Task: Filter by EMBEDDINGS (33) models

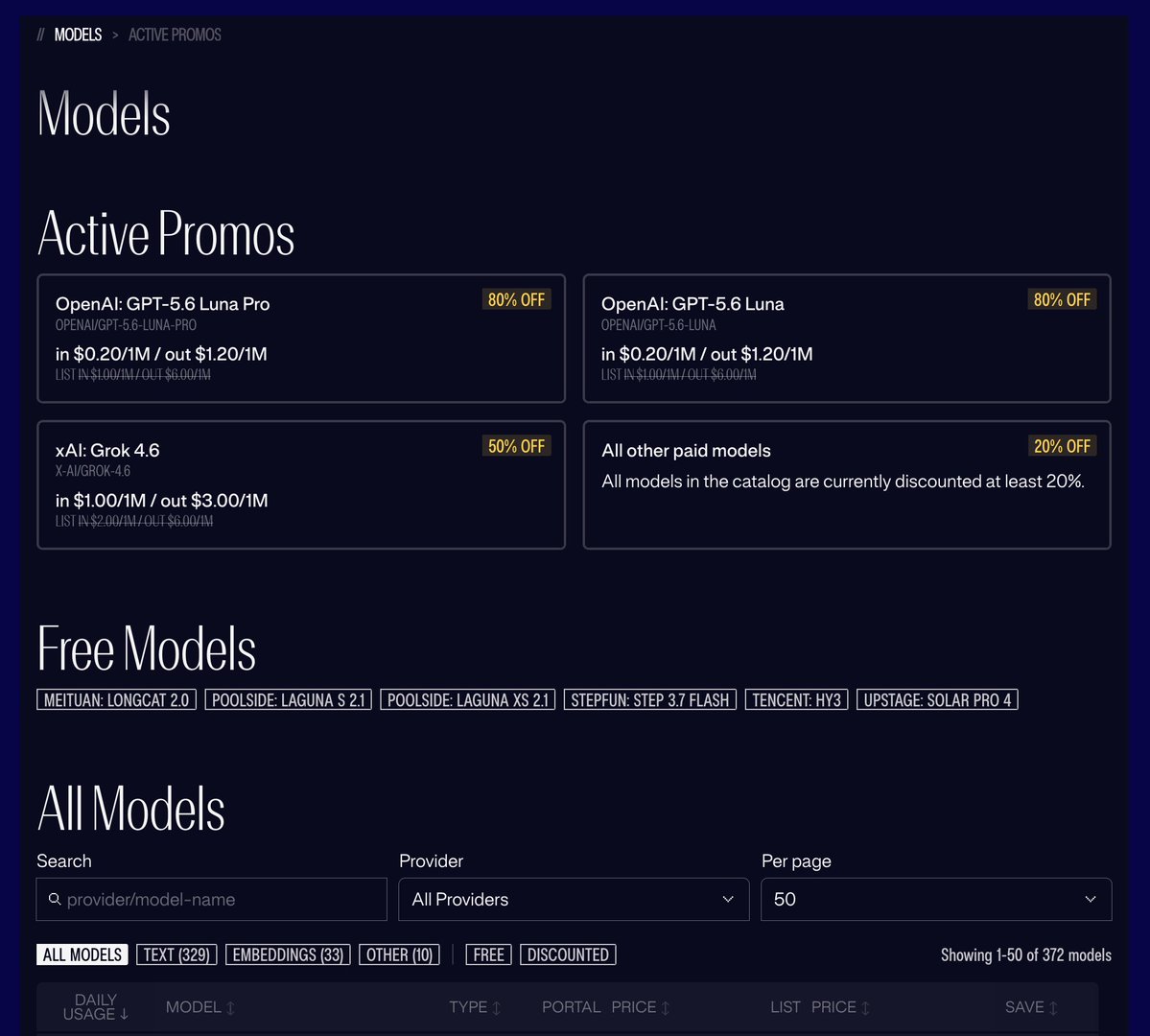Action: click(289, 954)
